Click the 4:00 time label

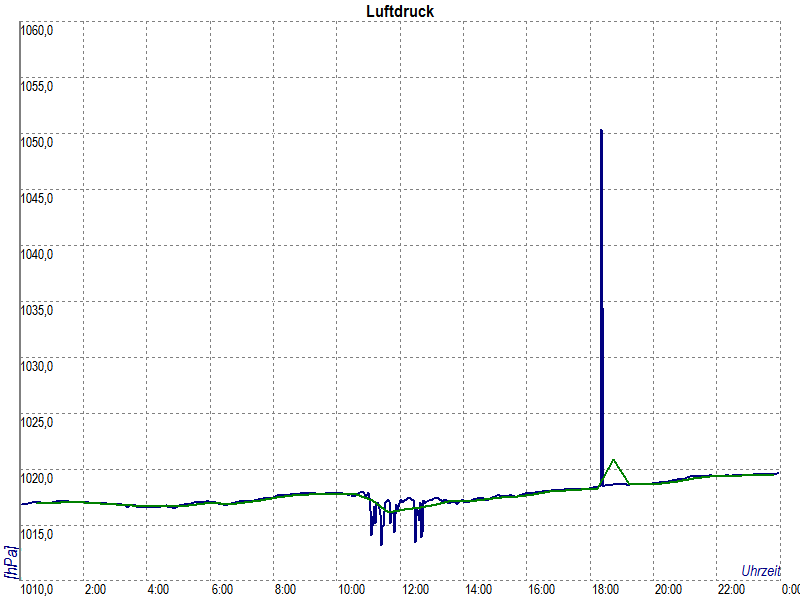tap(158, 590)
